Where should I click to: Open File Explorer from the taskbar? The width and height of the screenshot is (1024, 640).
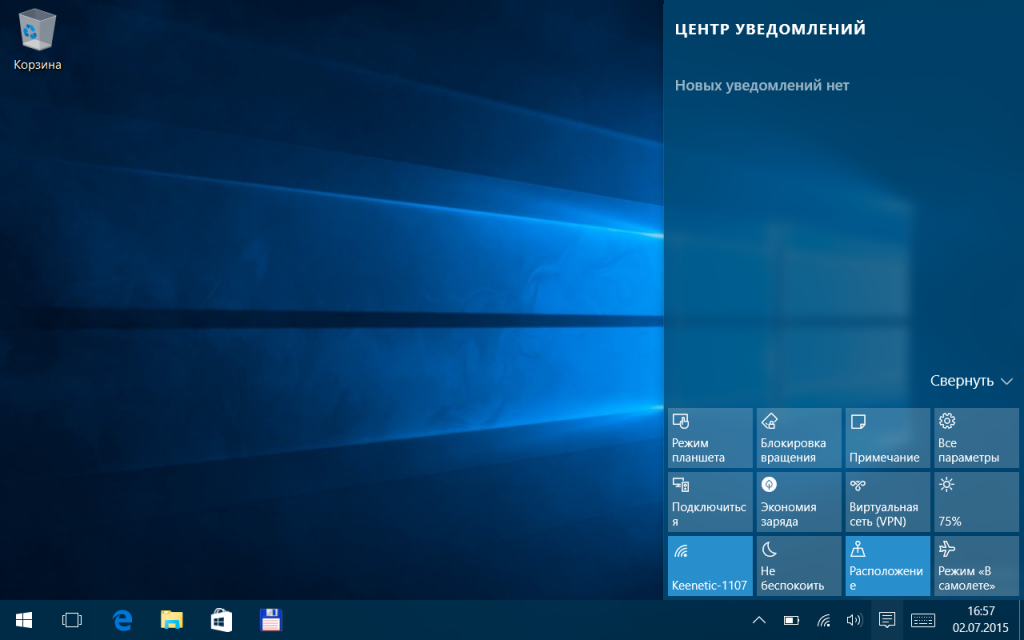[x=172, y=620]
